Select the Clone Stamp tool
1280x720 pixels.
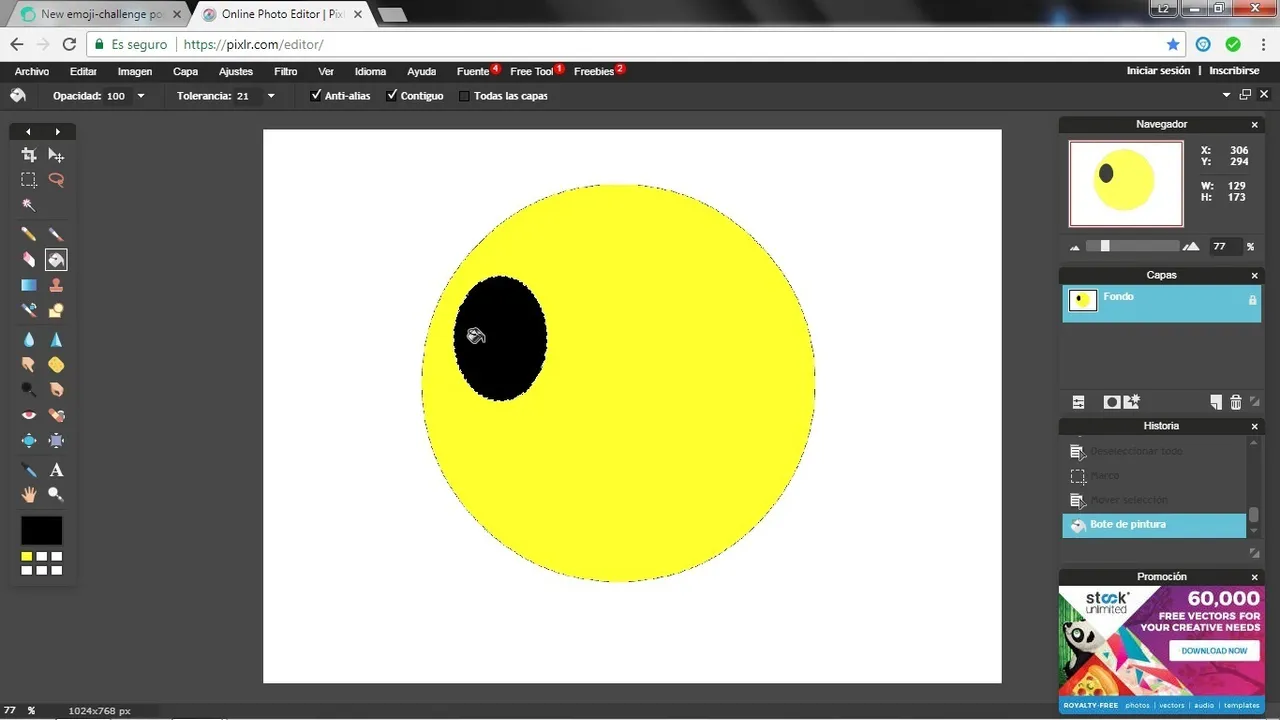(x=56, y=285)
